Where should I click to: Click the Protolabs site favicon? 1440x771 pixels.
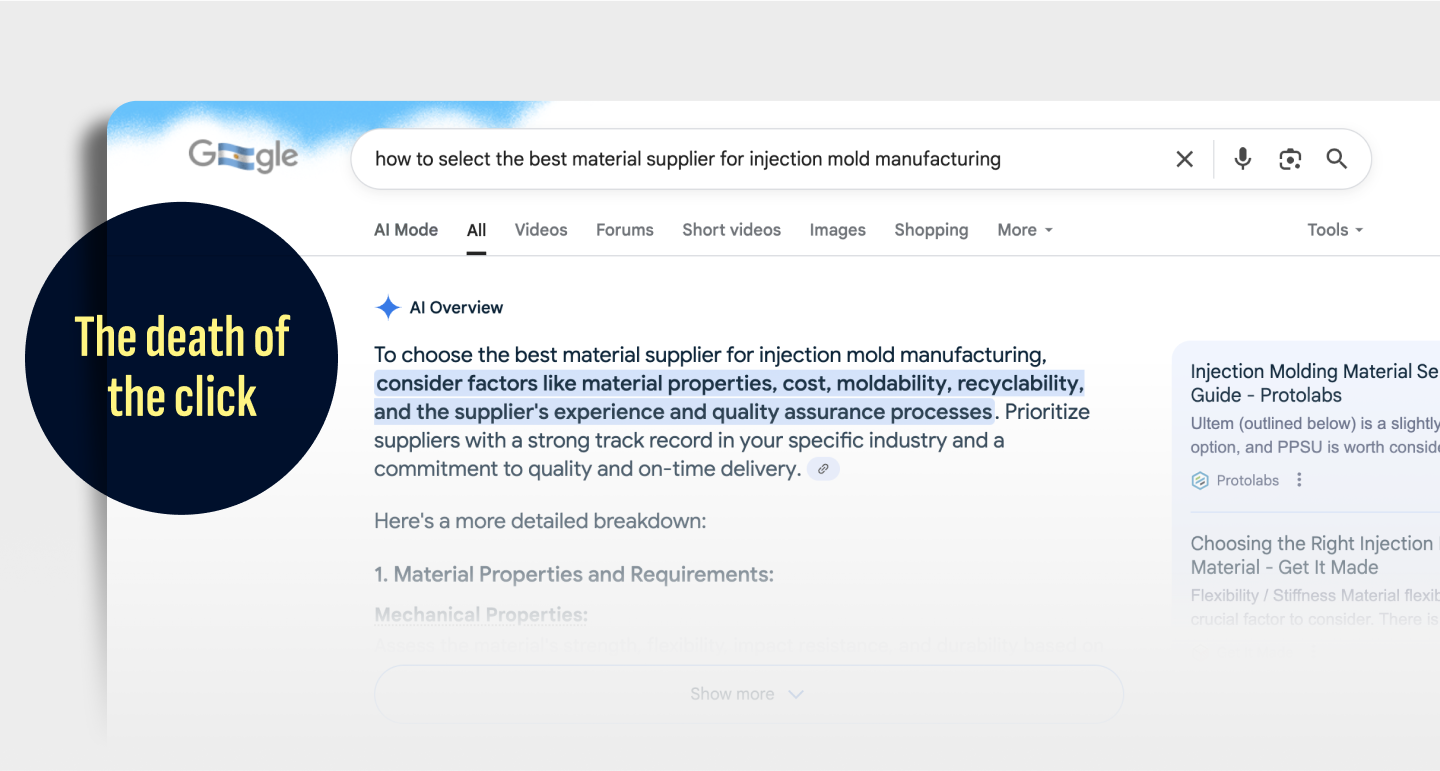click(1200, 481)
